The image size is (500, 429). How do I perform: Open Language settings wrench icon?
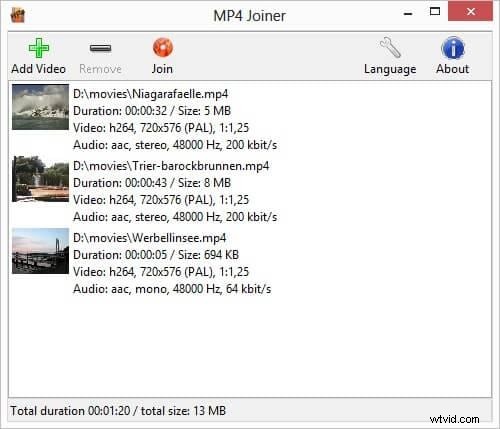click(390, 47)
